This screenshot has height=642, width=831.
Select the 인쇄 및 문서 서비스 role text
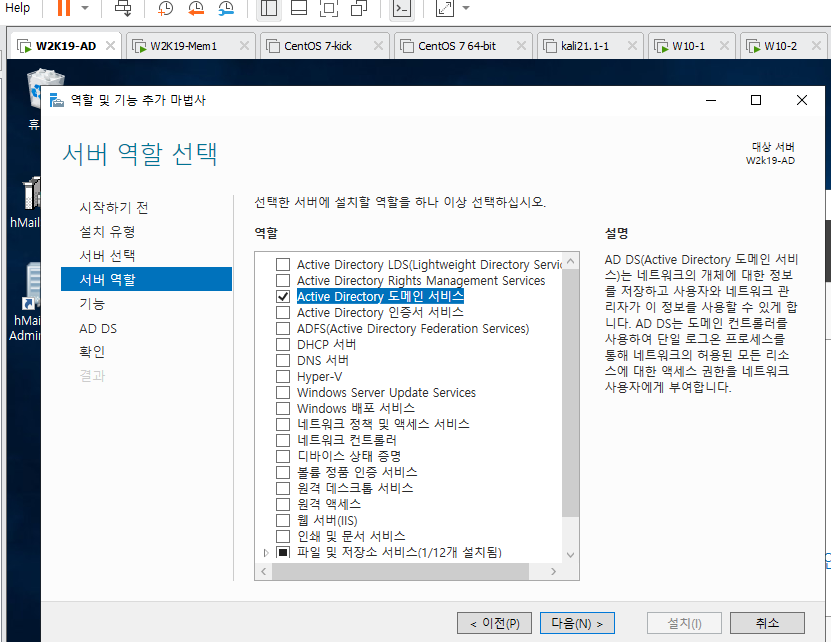point(351,536)
